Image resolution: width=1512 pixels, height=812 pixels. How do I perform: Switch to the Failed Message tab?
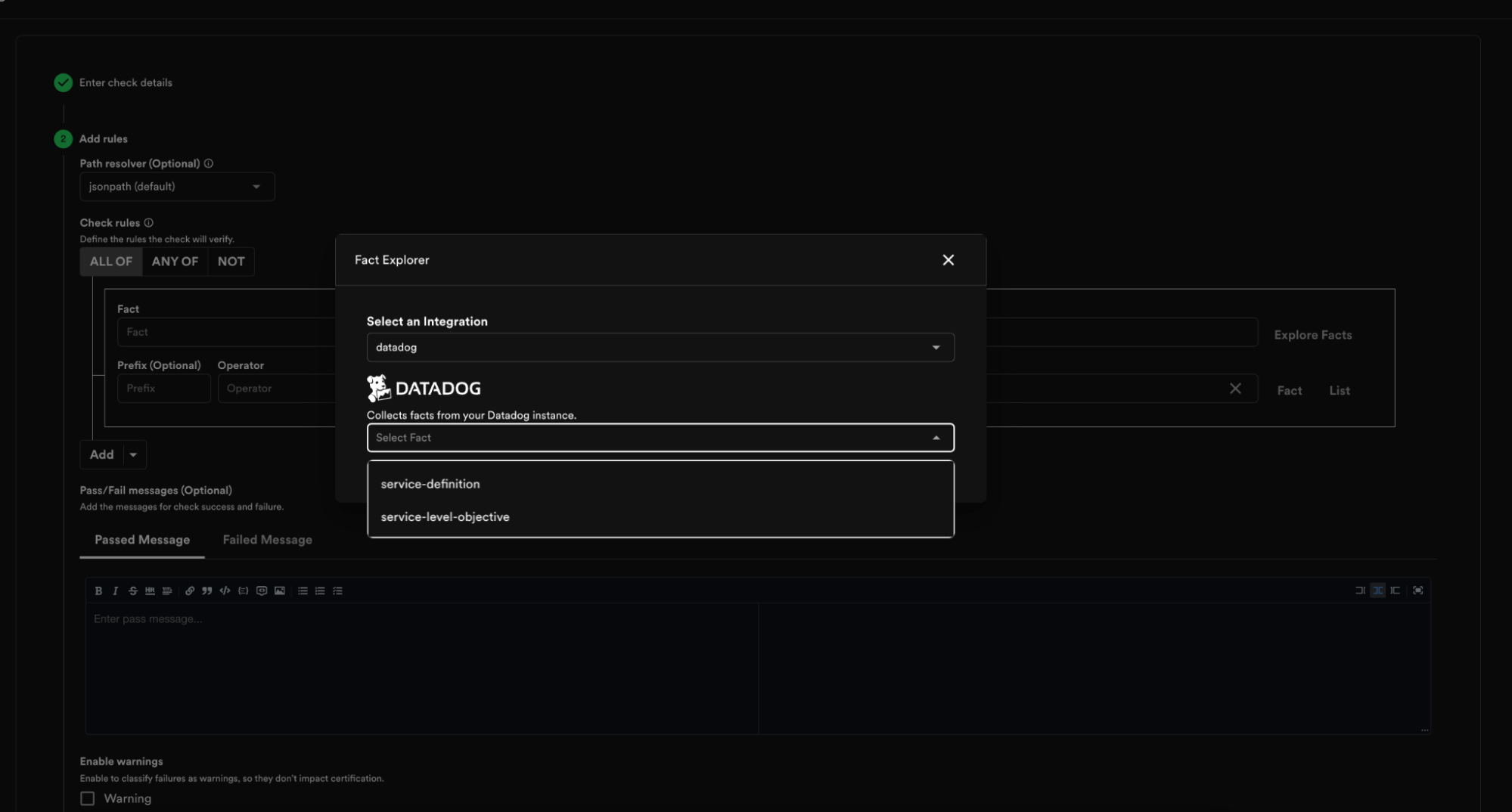(267, 540)
